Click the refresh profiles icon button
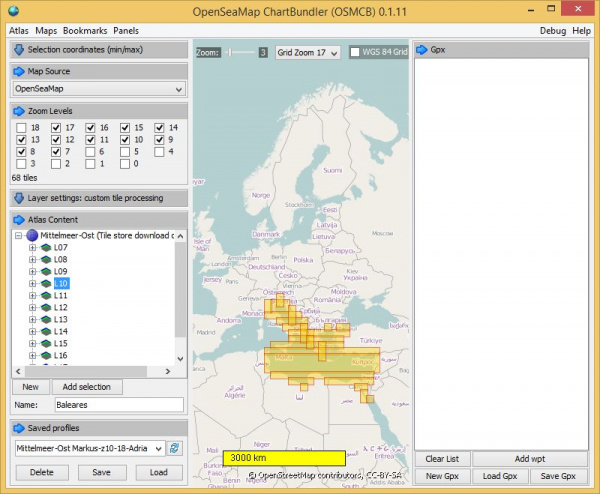The image size is (600, 494). [175, 448]
